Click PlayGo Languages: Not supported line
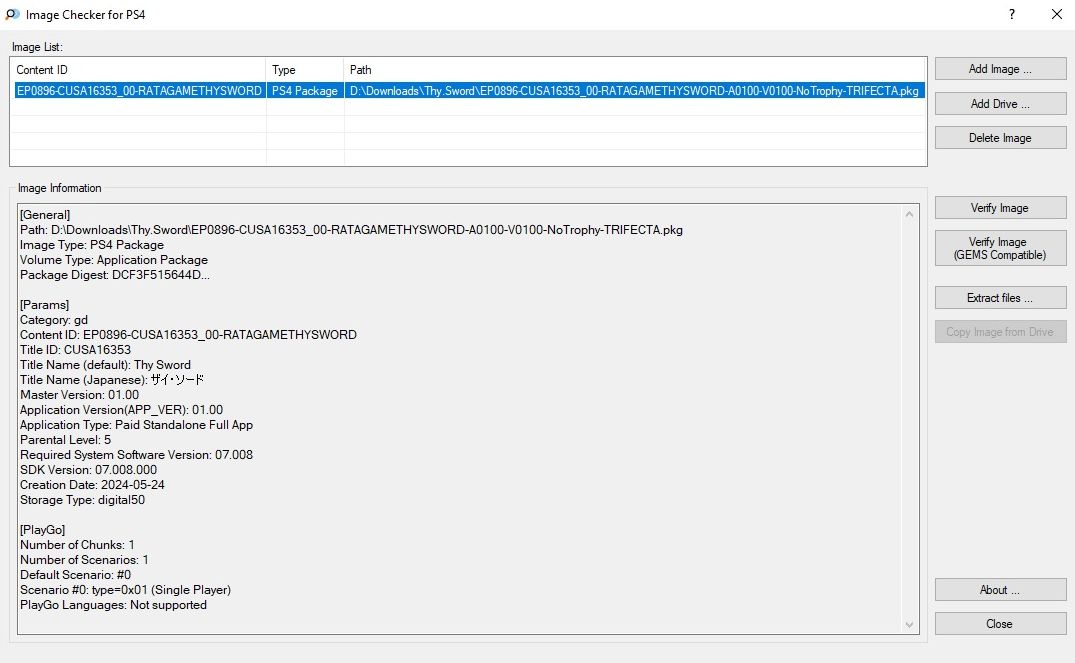The height and width of the screenshot is (663, 1075). (113, 605)
